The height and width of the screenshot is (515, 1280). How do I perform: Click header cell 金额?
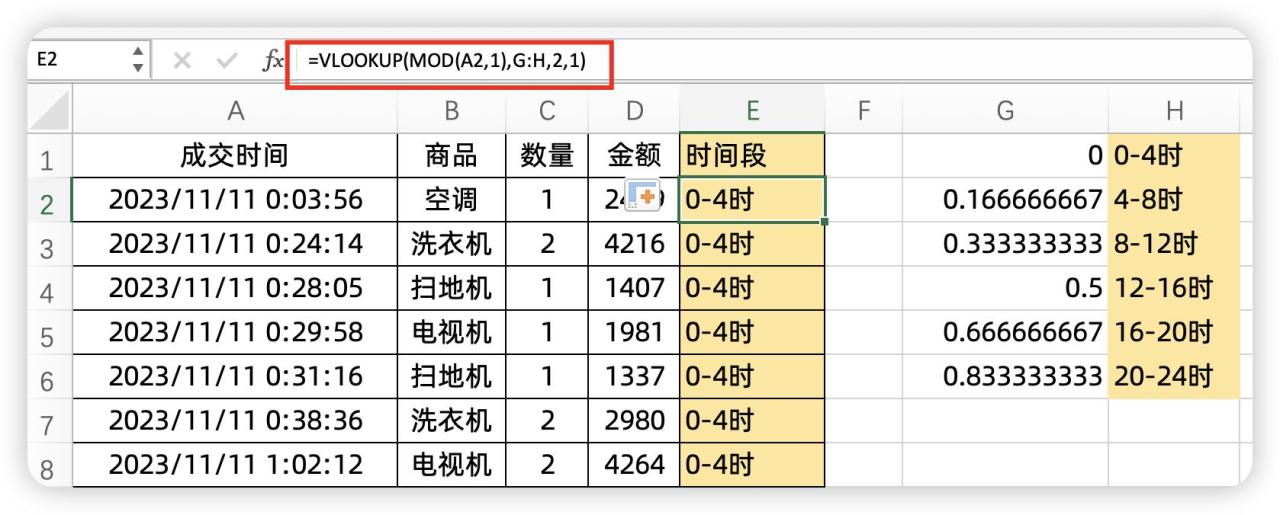(x=634, y=154)
